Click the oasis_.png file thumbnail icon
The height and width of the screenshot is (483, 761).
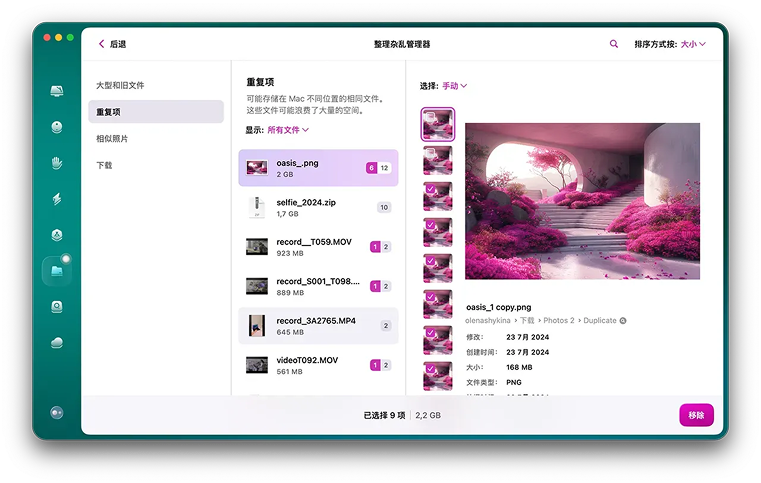[x=257, y=168]
